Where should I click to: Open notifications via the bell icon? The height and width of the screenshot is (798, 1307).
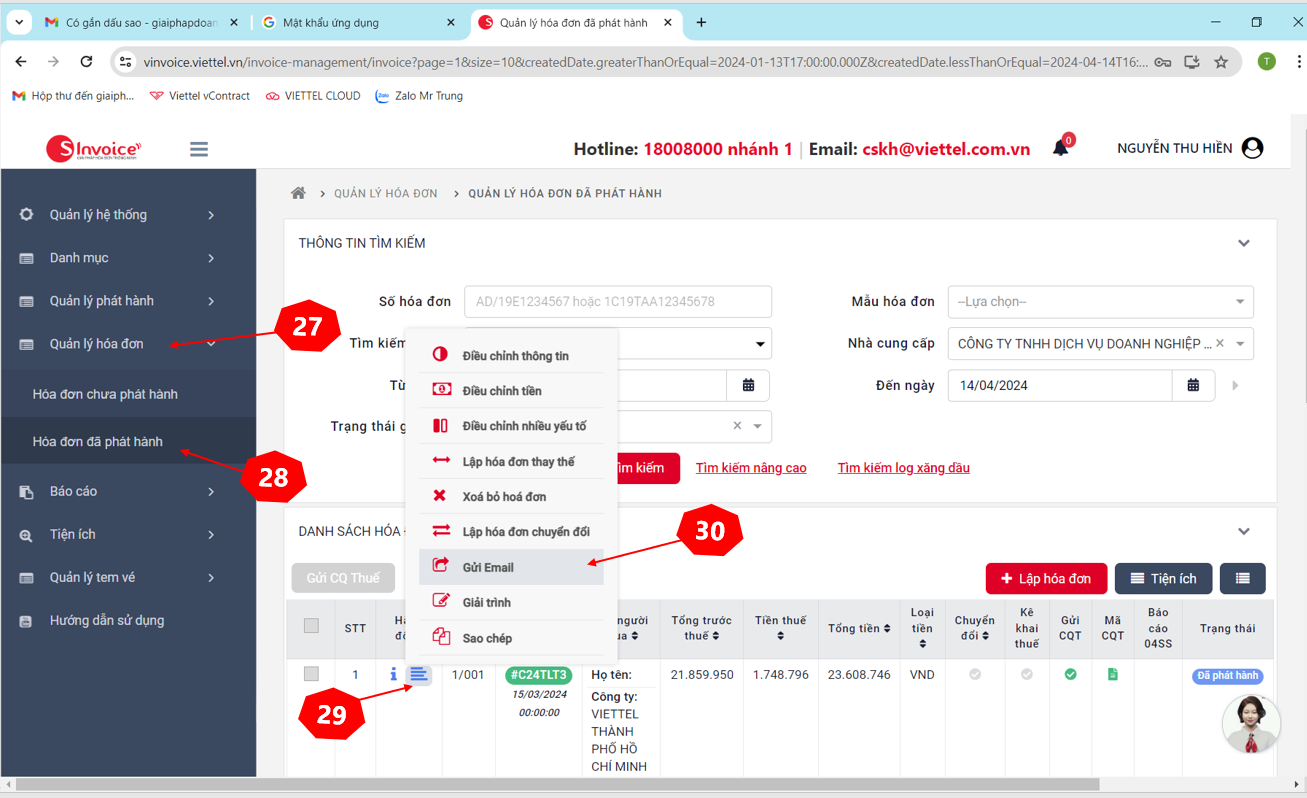(1060, 146)
